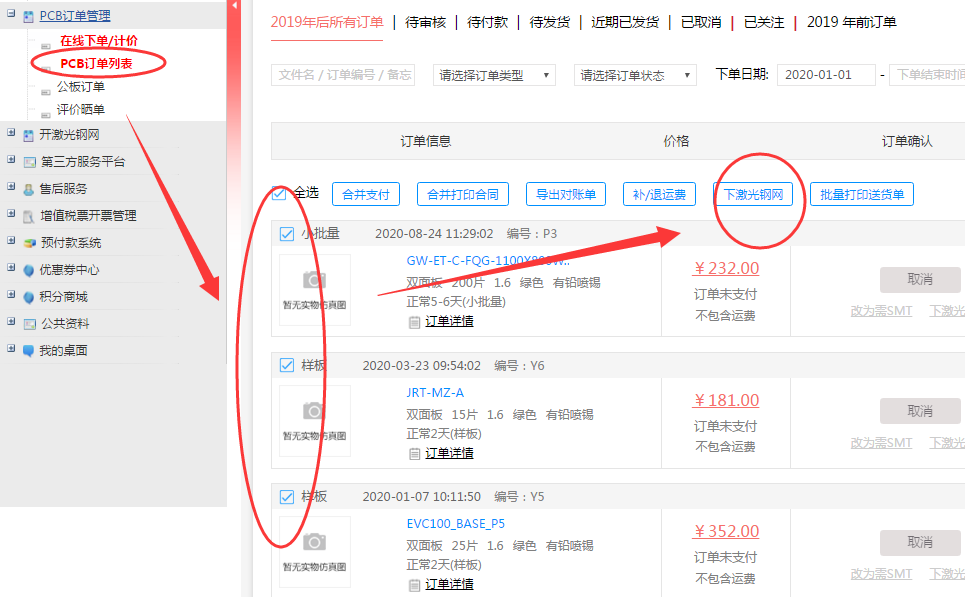Switch to the 待付款 tab
Viewport: 965px width, 597px height.
(x=487, y=22)
